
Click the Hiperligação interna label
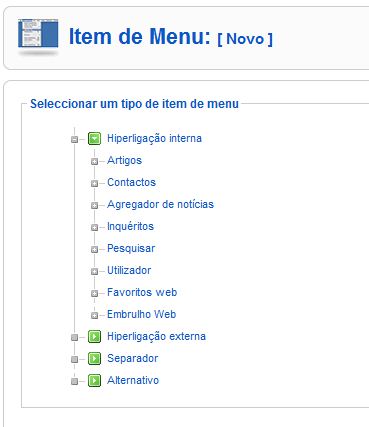pos(154,139)
